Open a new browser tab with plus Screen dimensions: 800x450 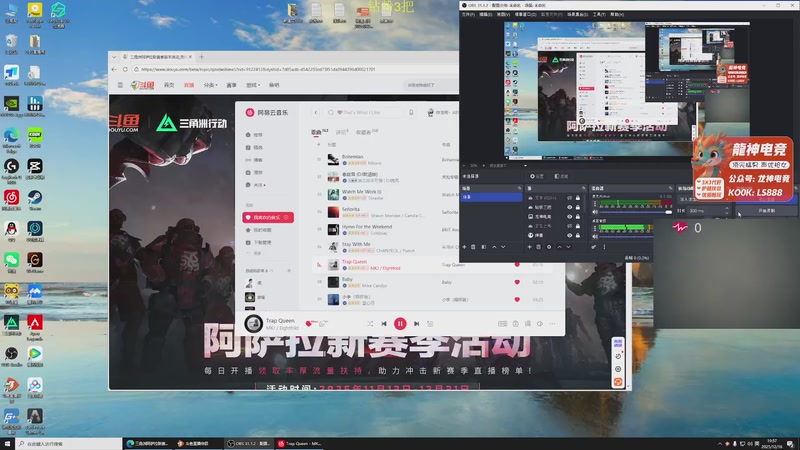(x=202, y=57)
